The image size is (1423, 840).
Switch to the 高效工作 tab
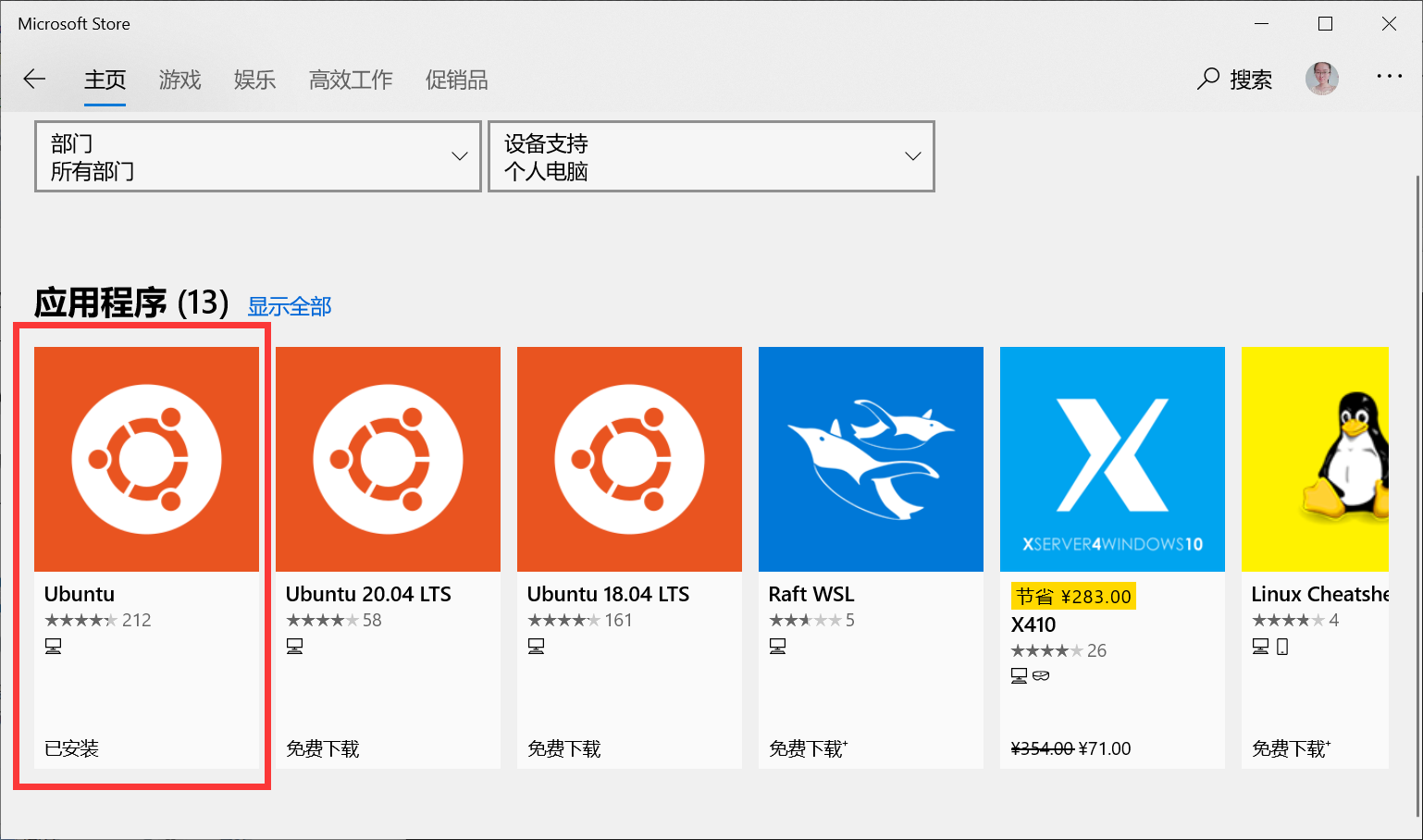(x=351, y=80)
